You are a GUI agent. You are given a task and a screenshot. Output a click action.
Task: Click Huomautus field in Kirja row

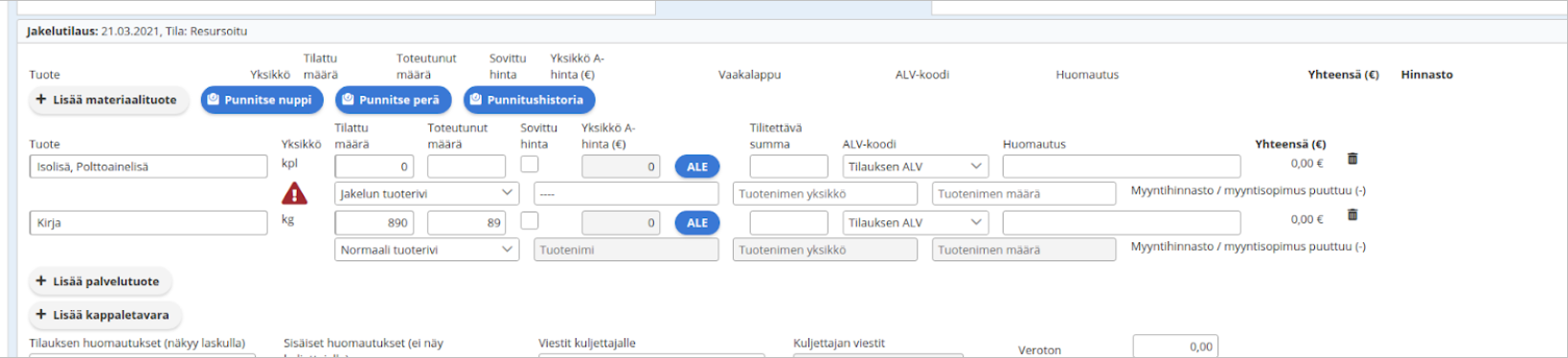coord(1122,223)
